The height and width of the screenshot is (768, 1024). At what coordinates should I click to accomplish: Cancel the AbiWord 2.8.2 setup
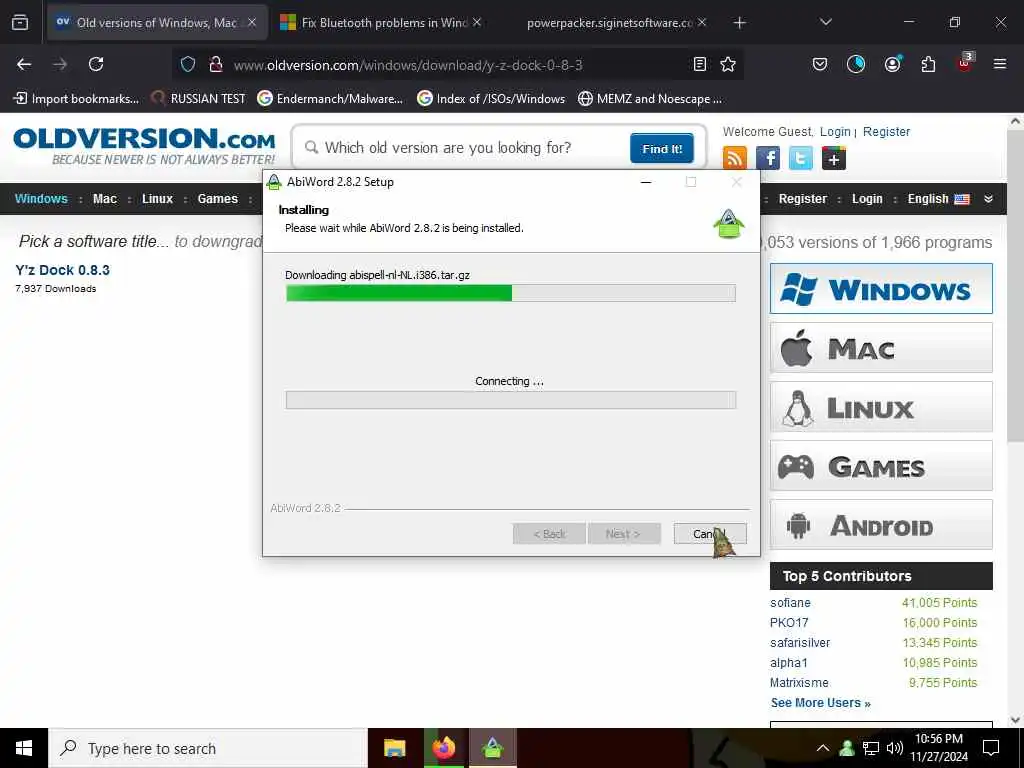[710, 534]
